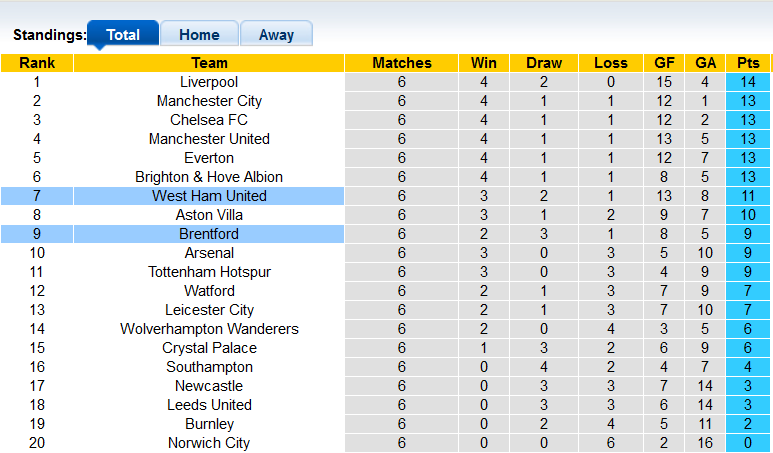Image resolution: width=773 pixels, height=453 pixels.
Task: Open the Chelsea FC team page
Action: tap(209, 120)
